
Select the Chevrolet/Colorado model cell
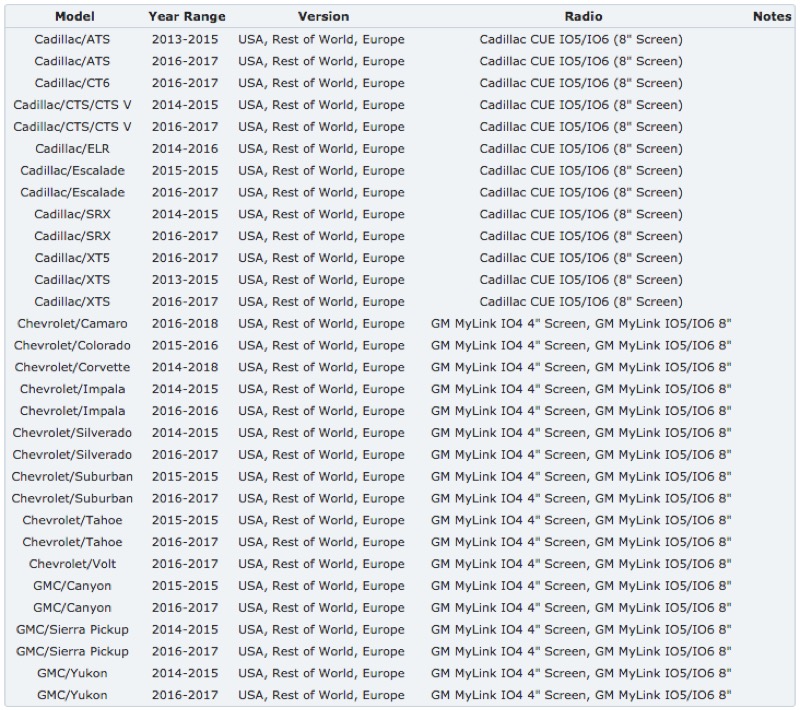72,346
